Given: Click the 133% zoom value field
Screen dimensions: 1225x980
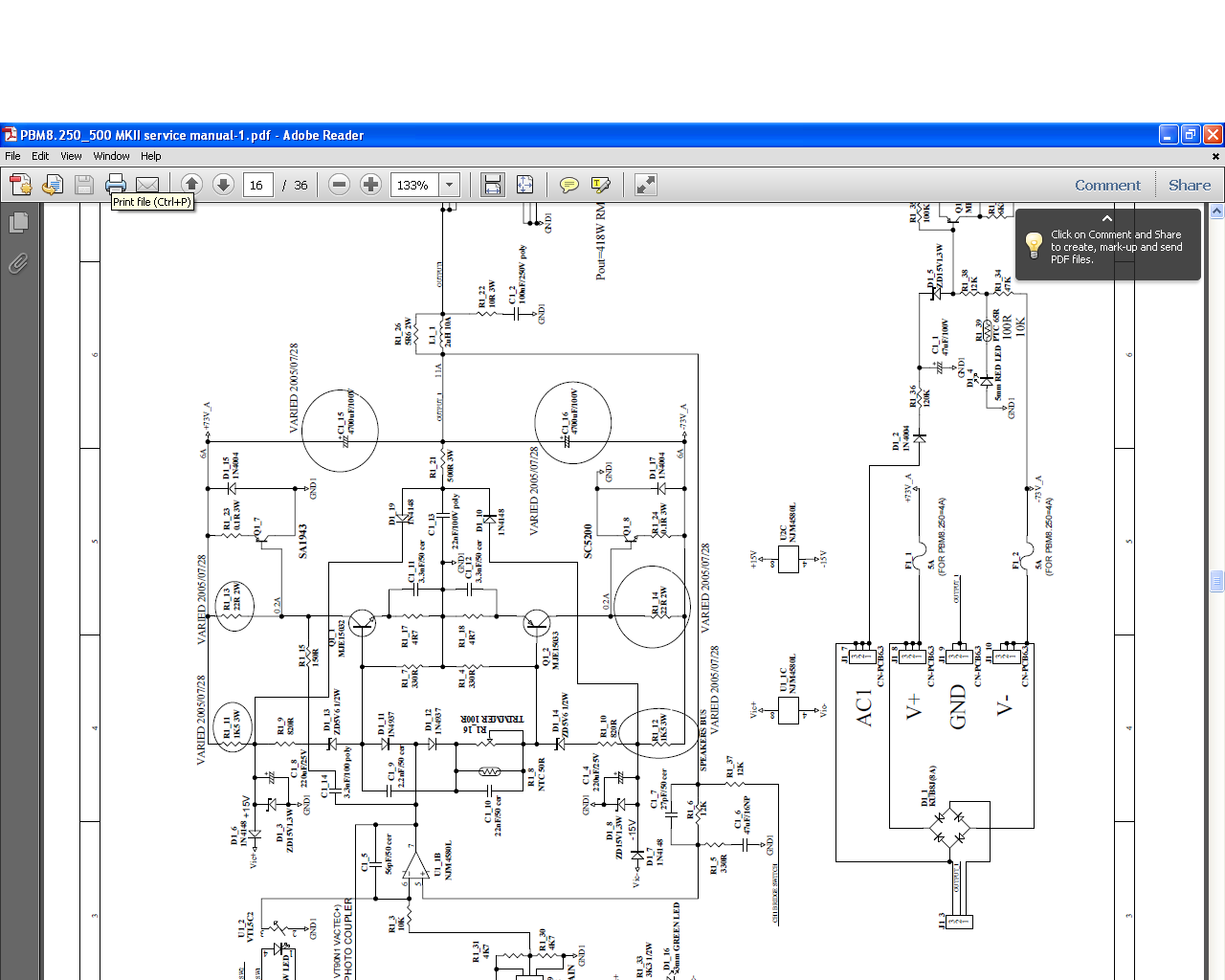Looking at the screenshot, I should (414, 185).
